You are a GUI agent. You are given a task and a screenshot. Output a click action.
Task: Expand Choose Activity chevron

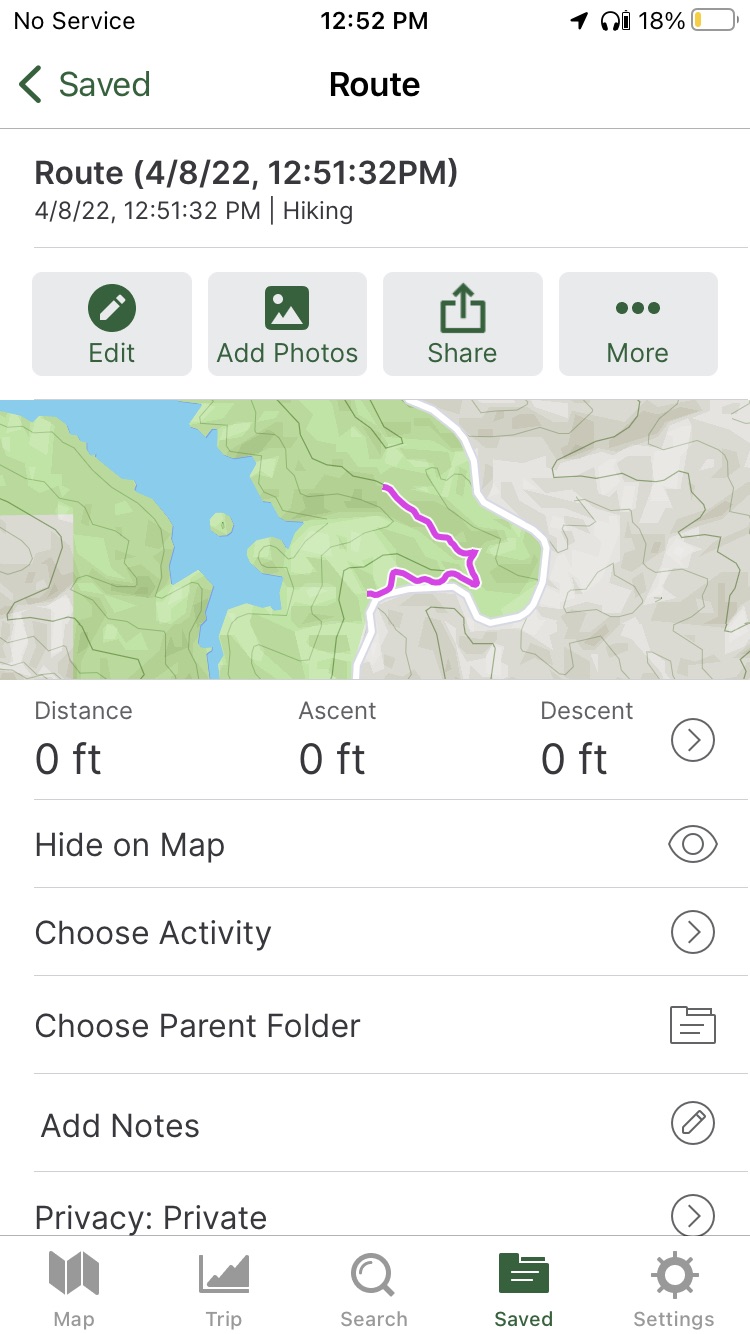click(692, 933)
